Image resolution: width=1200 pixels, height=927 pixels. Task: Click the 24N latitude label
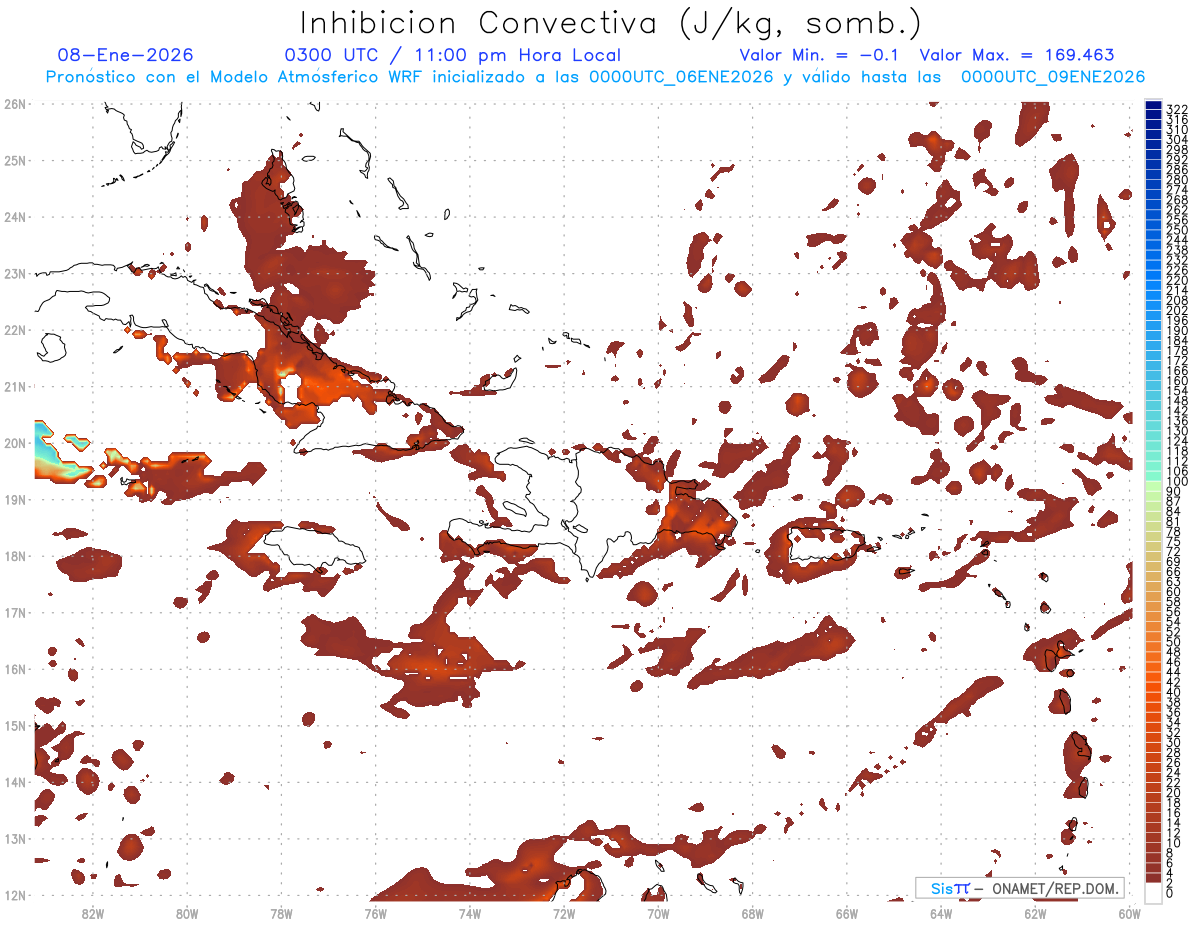point(15,217)
